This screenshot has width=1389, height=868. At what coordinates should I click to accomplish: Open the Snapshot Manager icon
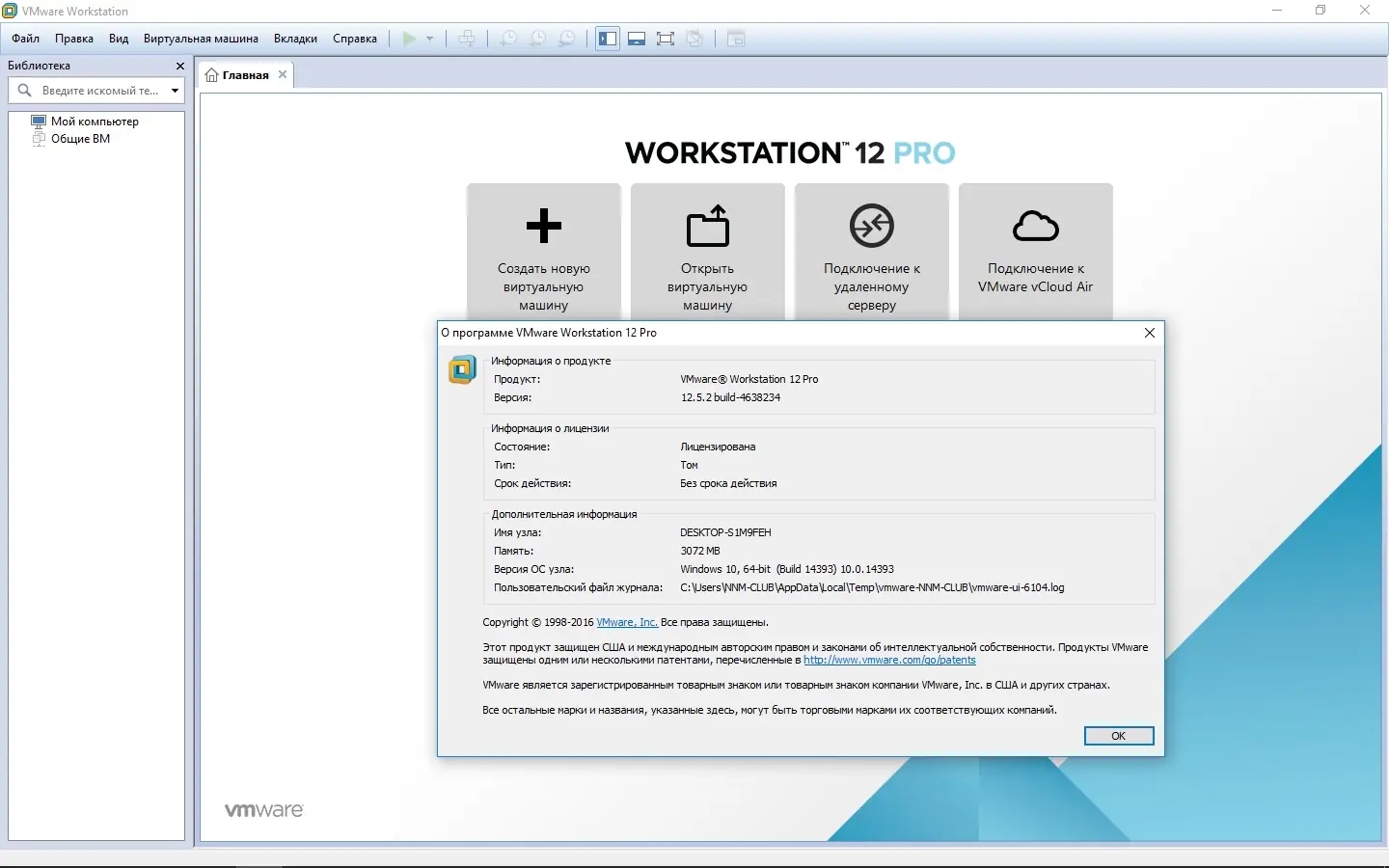pyautogui.click(x=565, y=39)
